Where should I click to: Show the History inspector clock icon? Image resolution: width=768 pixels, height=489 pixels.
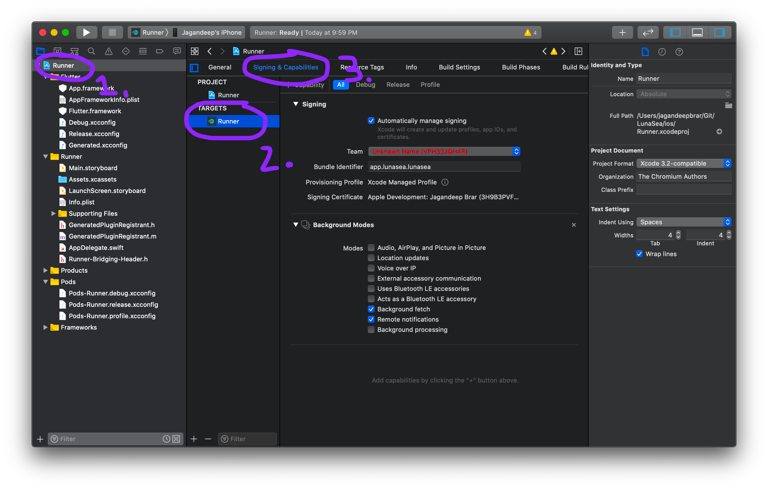coord(662,51)
